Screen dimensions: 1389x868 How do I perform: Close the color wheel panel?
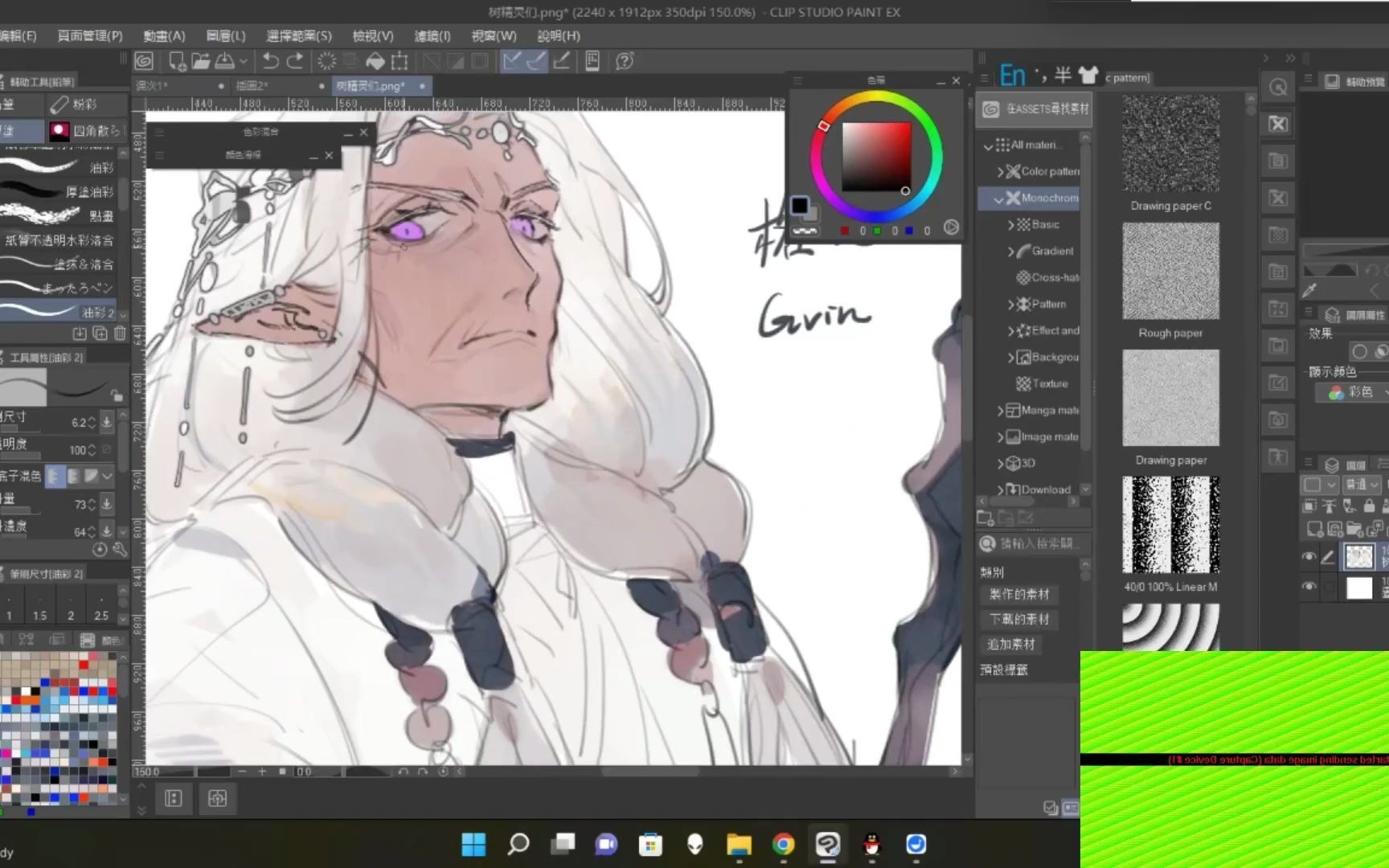(x=956, y=80)
